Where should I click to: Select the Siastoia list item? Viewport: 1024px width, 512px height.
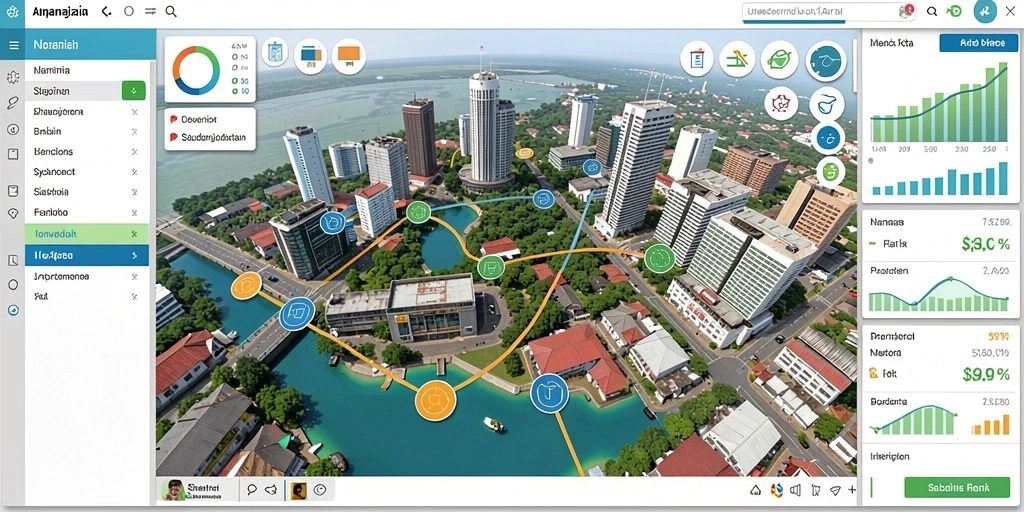pyautogui.click(x=87, y=192)
